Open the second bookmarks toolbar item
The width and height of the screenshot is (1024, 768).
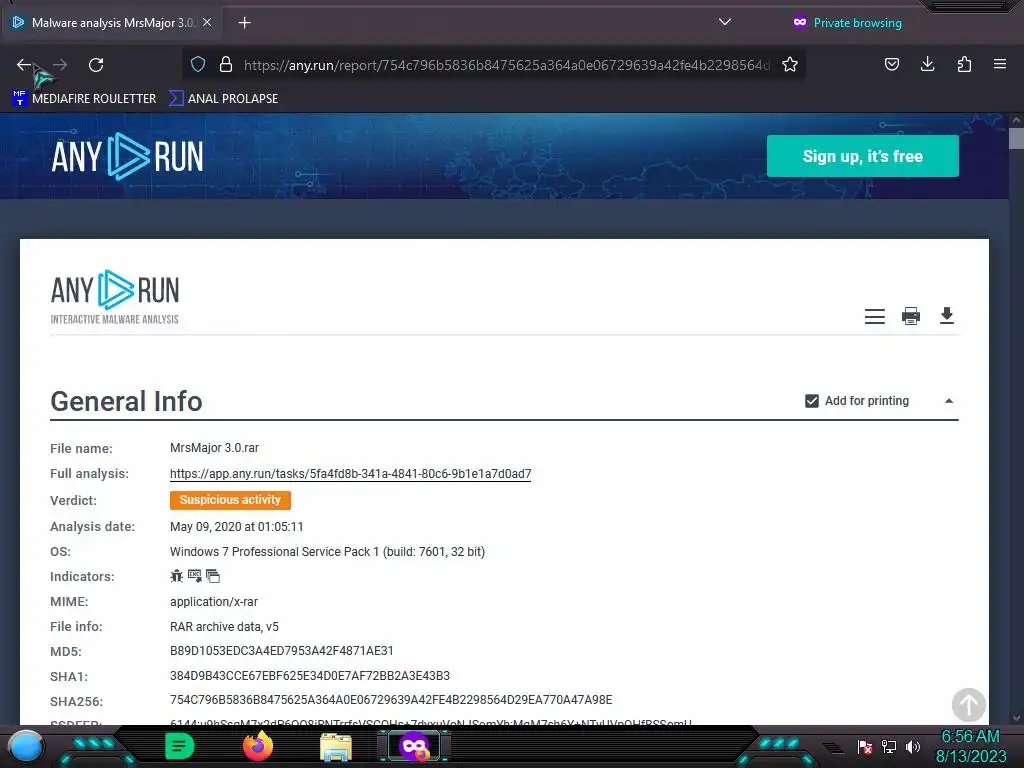pos(223,99)
